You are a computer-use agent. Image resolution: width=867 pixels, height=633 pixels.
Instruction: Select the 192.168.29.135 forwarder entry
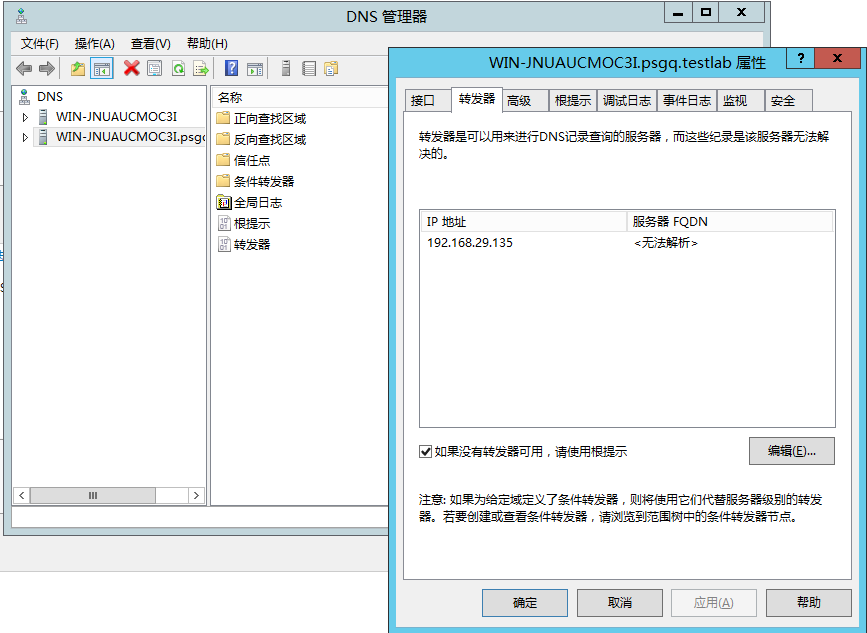pyautogui.click(x=470, y=243)
